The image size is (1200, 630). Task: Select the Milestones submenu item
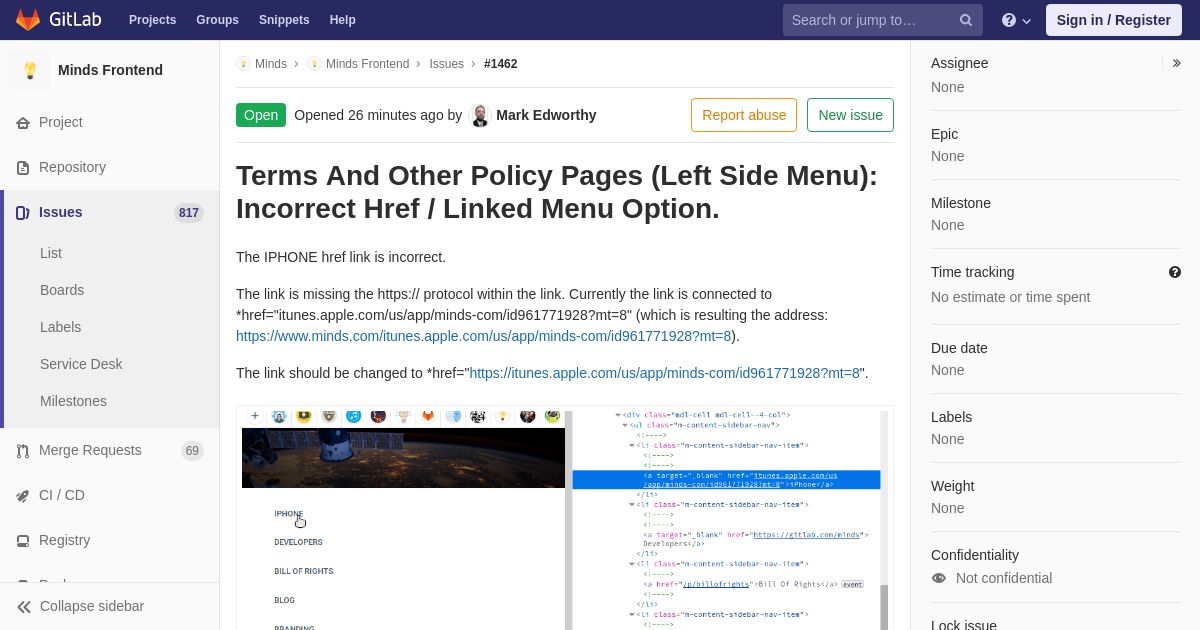(x=73, y=401)
